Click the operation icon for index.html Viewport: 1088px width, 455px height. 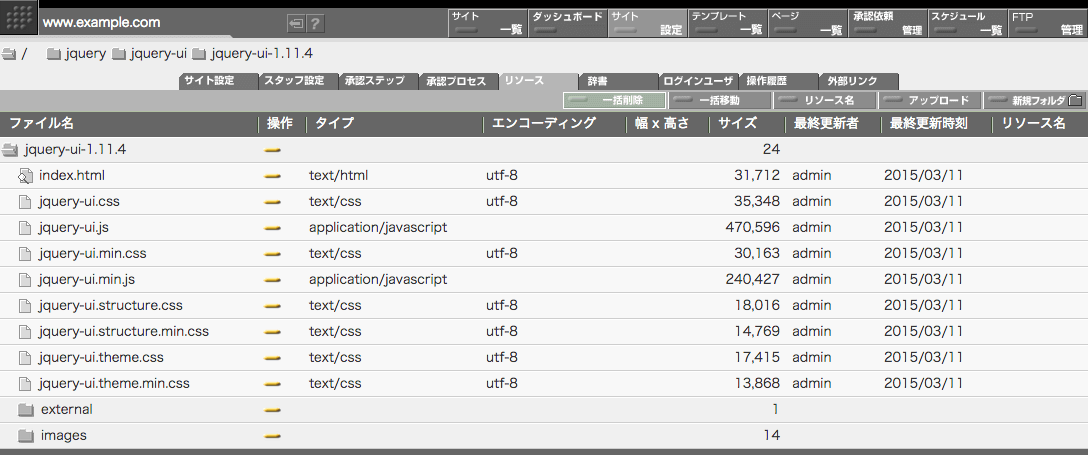pos(272,176)
